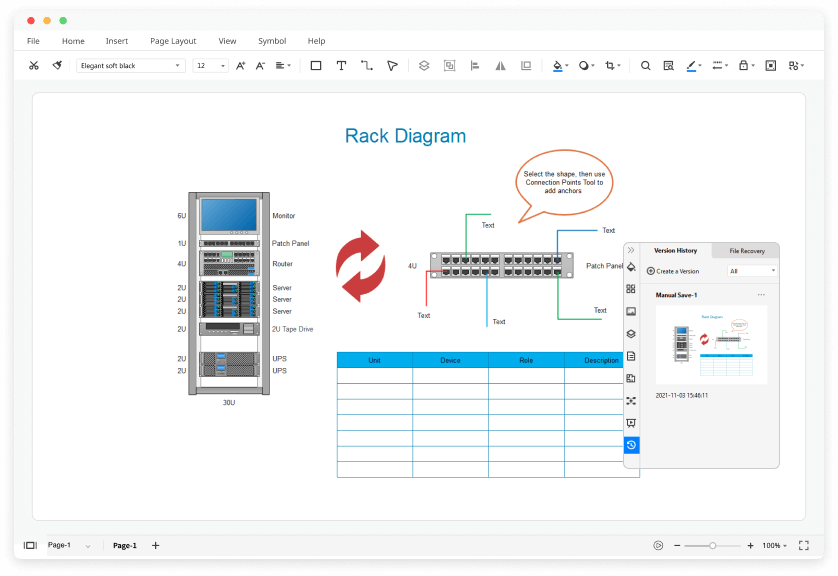Screen dimensions: 838x576
Task: Add a new page with the plus button
Action: tap(155, 545)
